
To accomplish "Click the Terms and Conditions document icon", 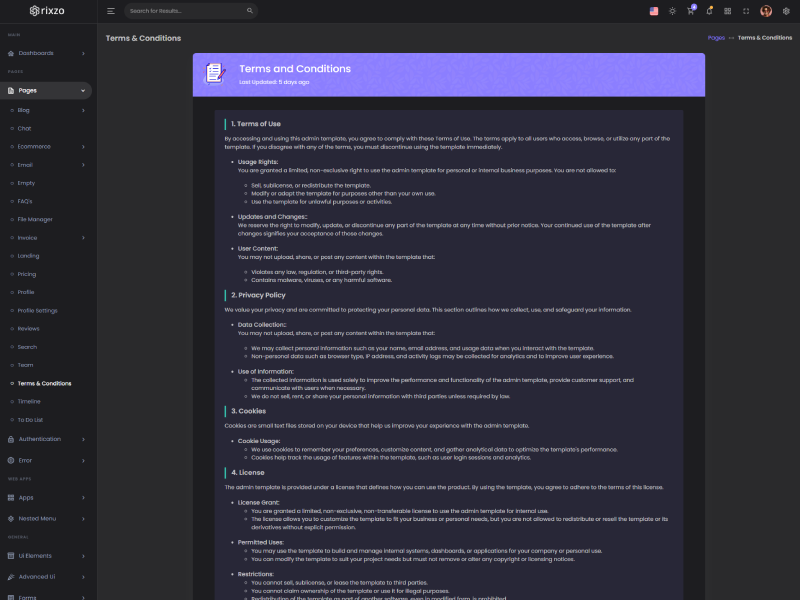I will (215, 74).
